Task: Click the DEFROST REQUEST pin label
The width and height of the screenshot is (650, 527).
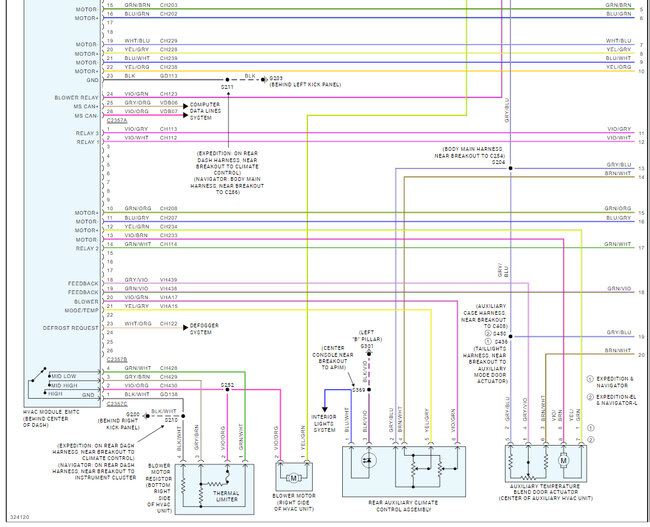Action: click(71, 328)
